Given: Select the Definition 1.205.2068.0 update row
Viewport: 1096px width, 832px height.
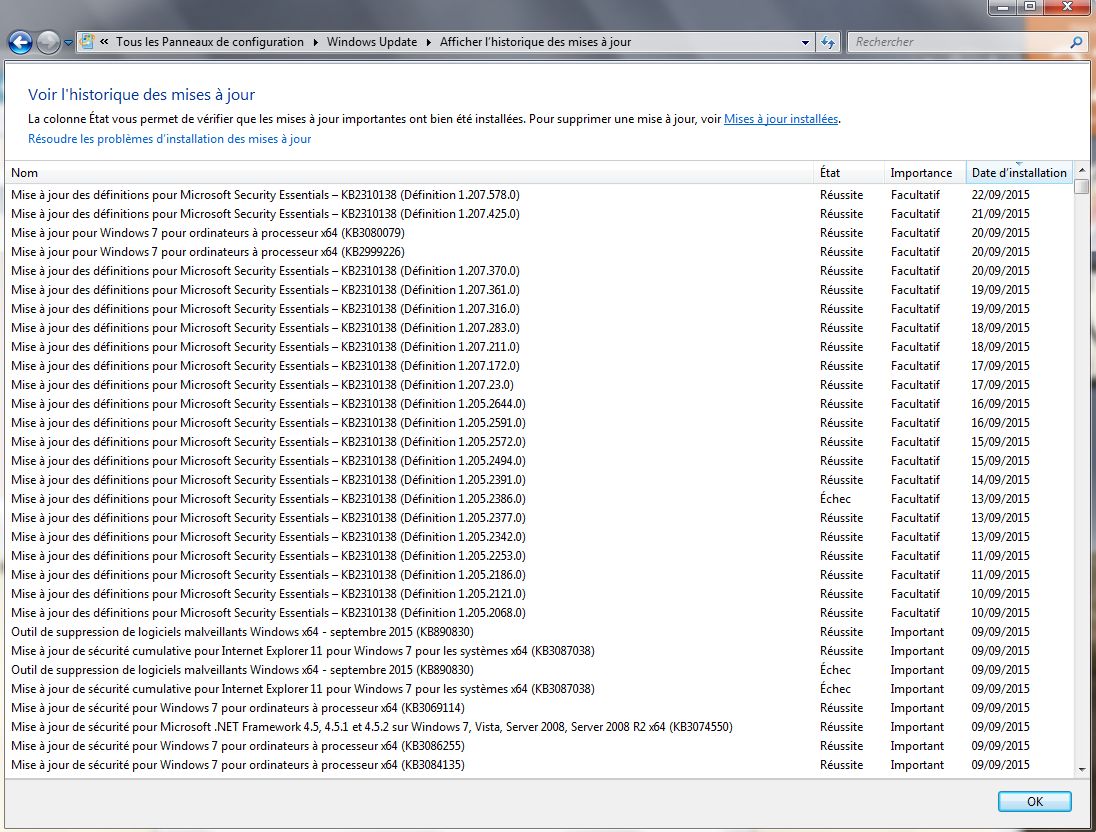Looking at the screenshot, I should 538,613.
